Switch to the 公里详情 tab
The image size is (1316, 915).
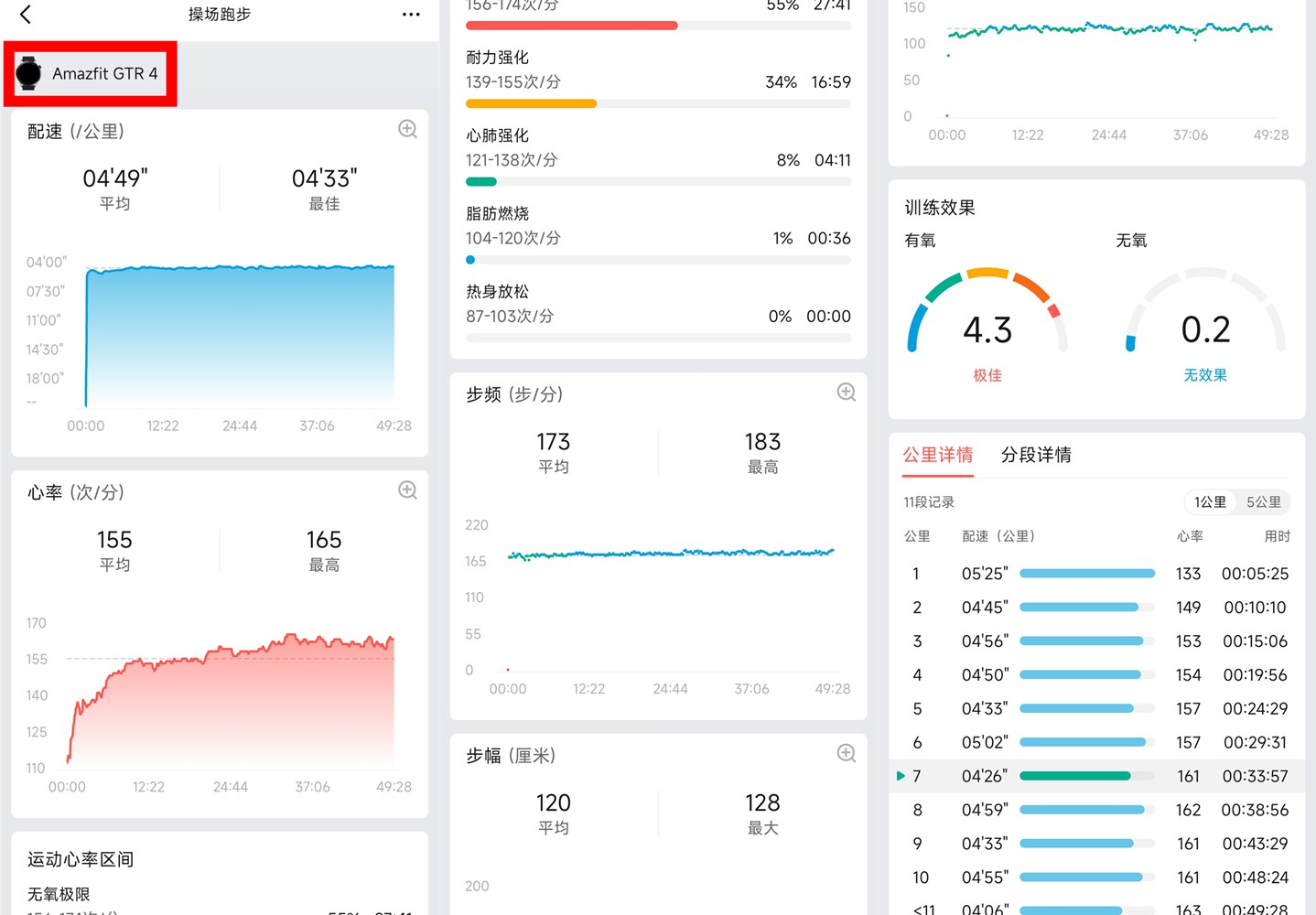938,455
